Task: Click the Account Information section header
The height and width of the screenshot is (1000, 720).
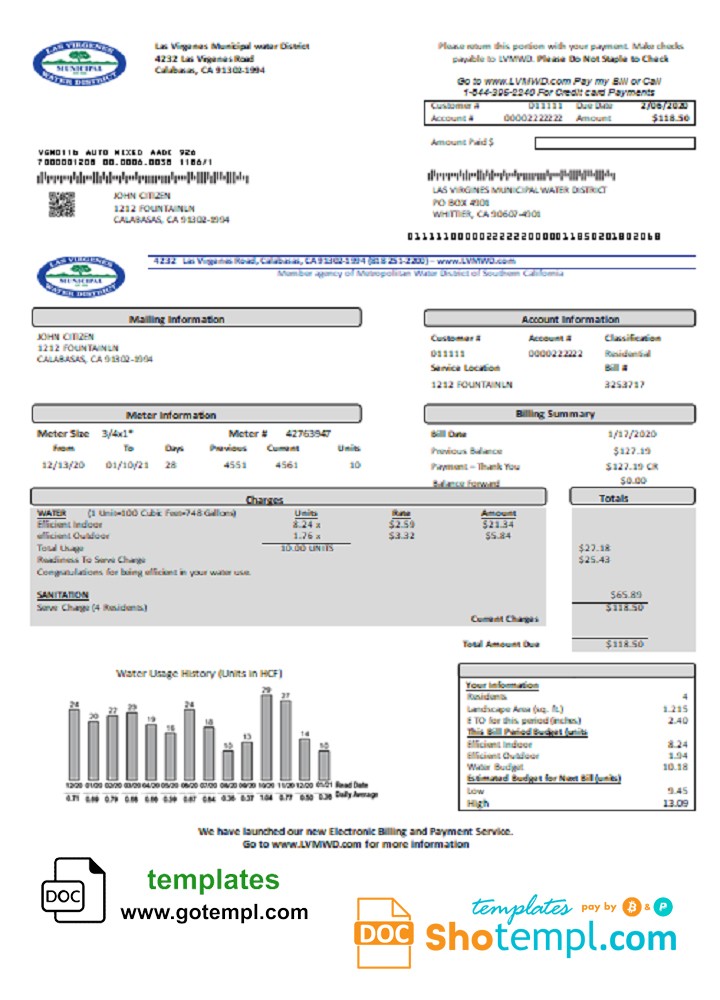Action: point(559,318)
